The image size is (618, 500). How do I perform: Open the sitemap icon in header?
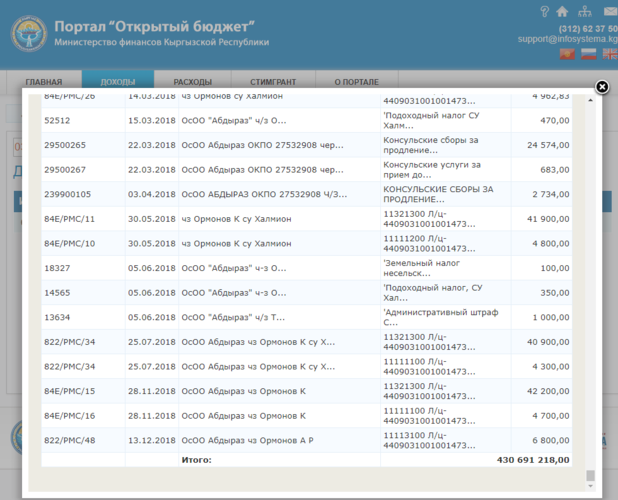coord(585,12)
